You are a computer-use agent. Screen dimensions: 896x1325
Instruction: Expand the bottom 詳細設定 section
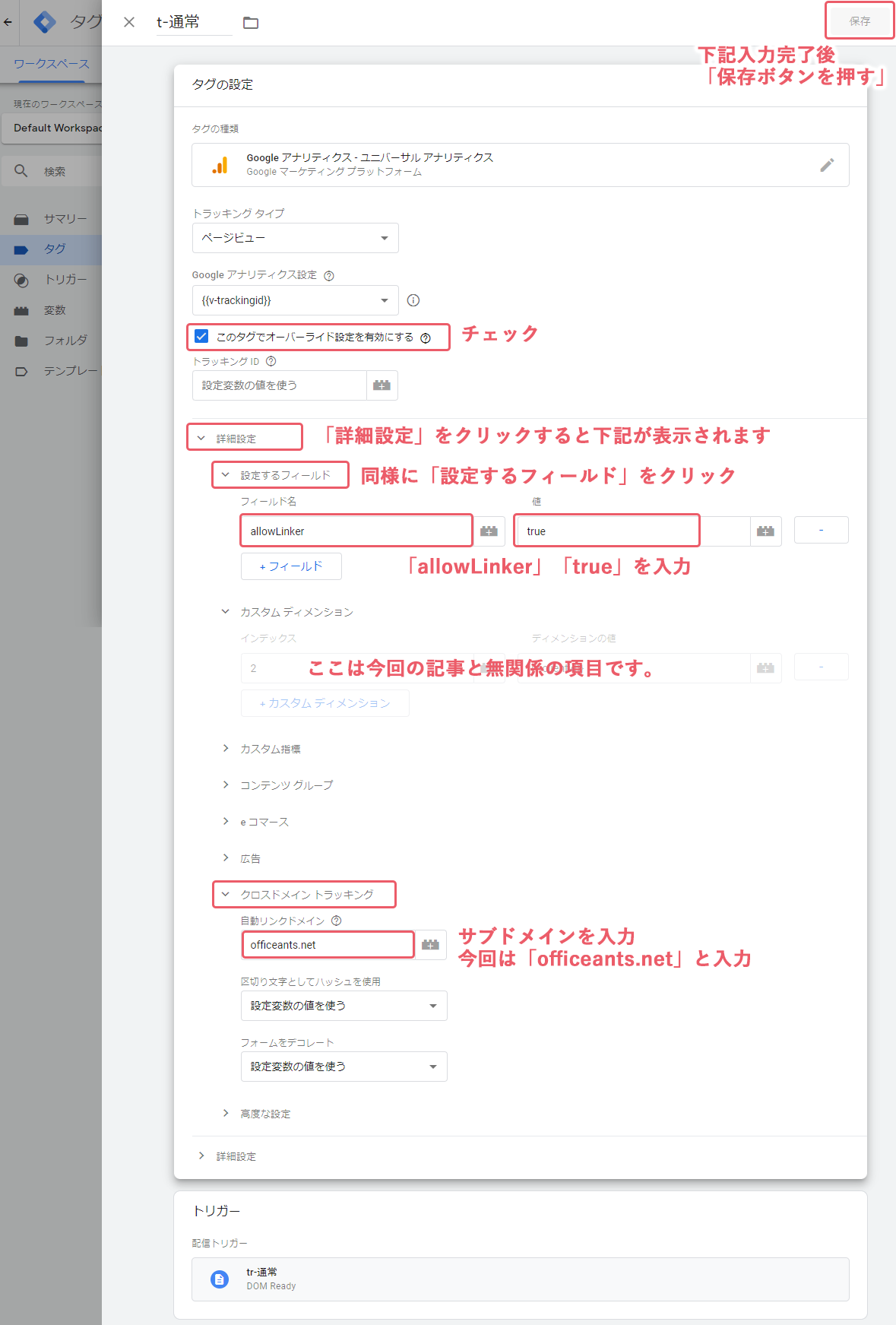tap(226, 1156)
